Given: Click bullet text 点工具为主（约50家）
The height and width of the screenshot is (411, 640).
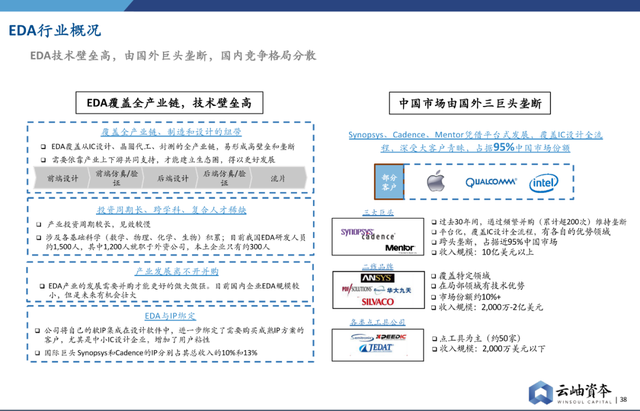Looking at the screenshot, I should tap(480, 338).
